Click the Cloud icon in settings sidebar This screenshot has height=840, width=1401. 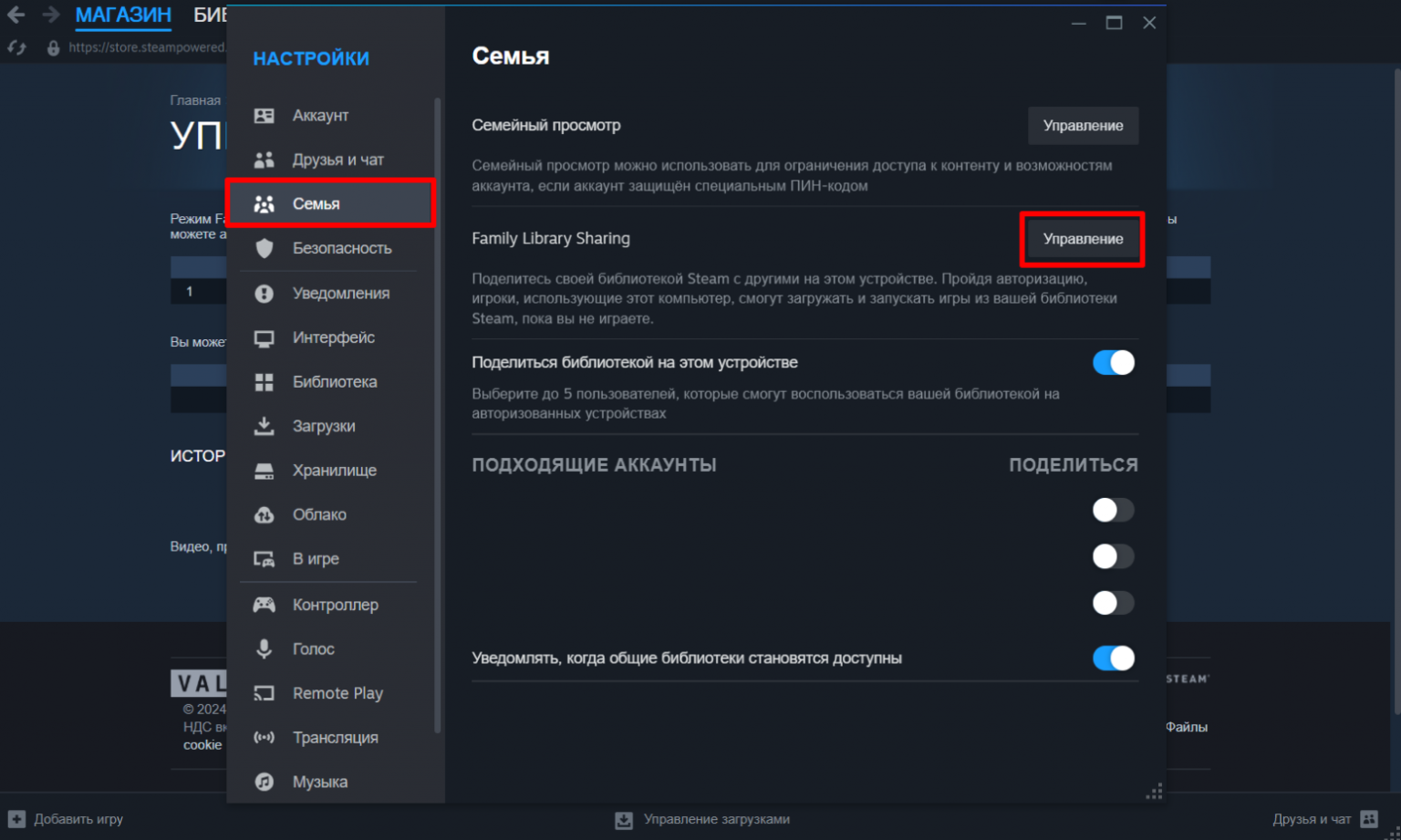(x=264, y=514)
